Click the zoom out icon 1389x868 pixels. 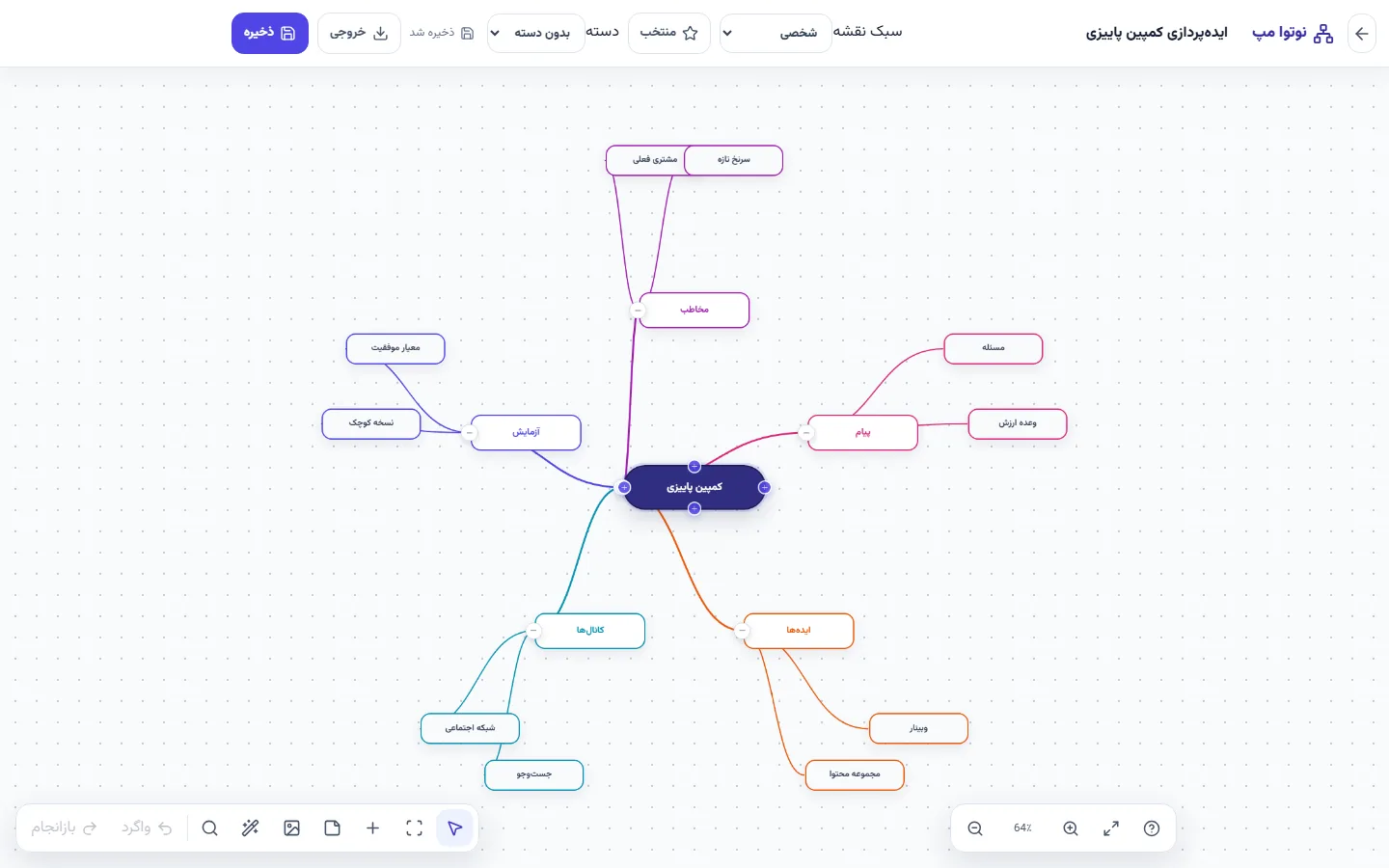[x=975, y=828]
